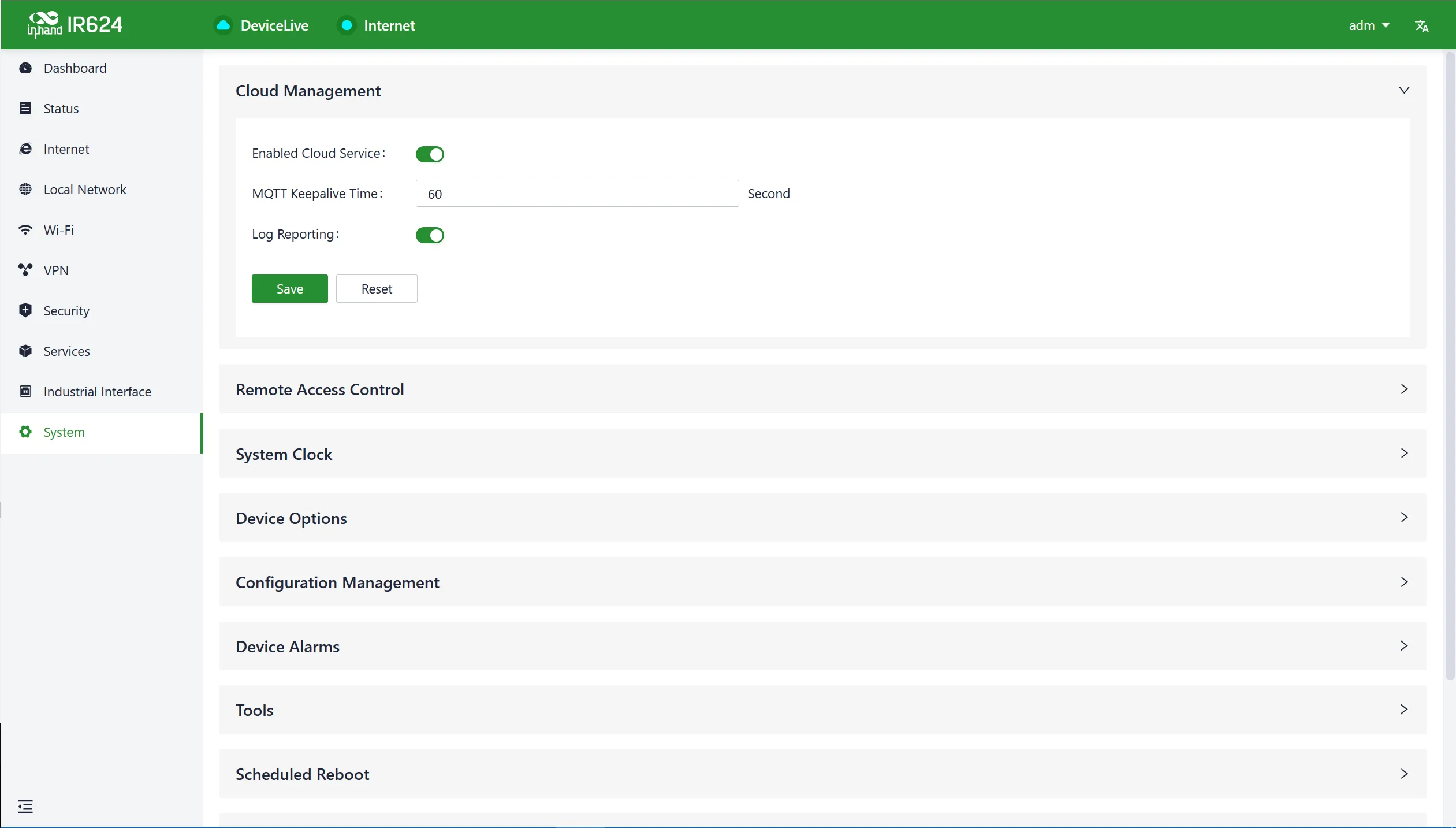This screenshot has width=1456, height=828.
Task: Click the Second unit label
Action: click(768, 194)
